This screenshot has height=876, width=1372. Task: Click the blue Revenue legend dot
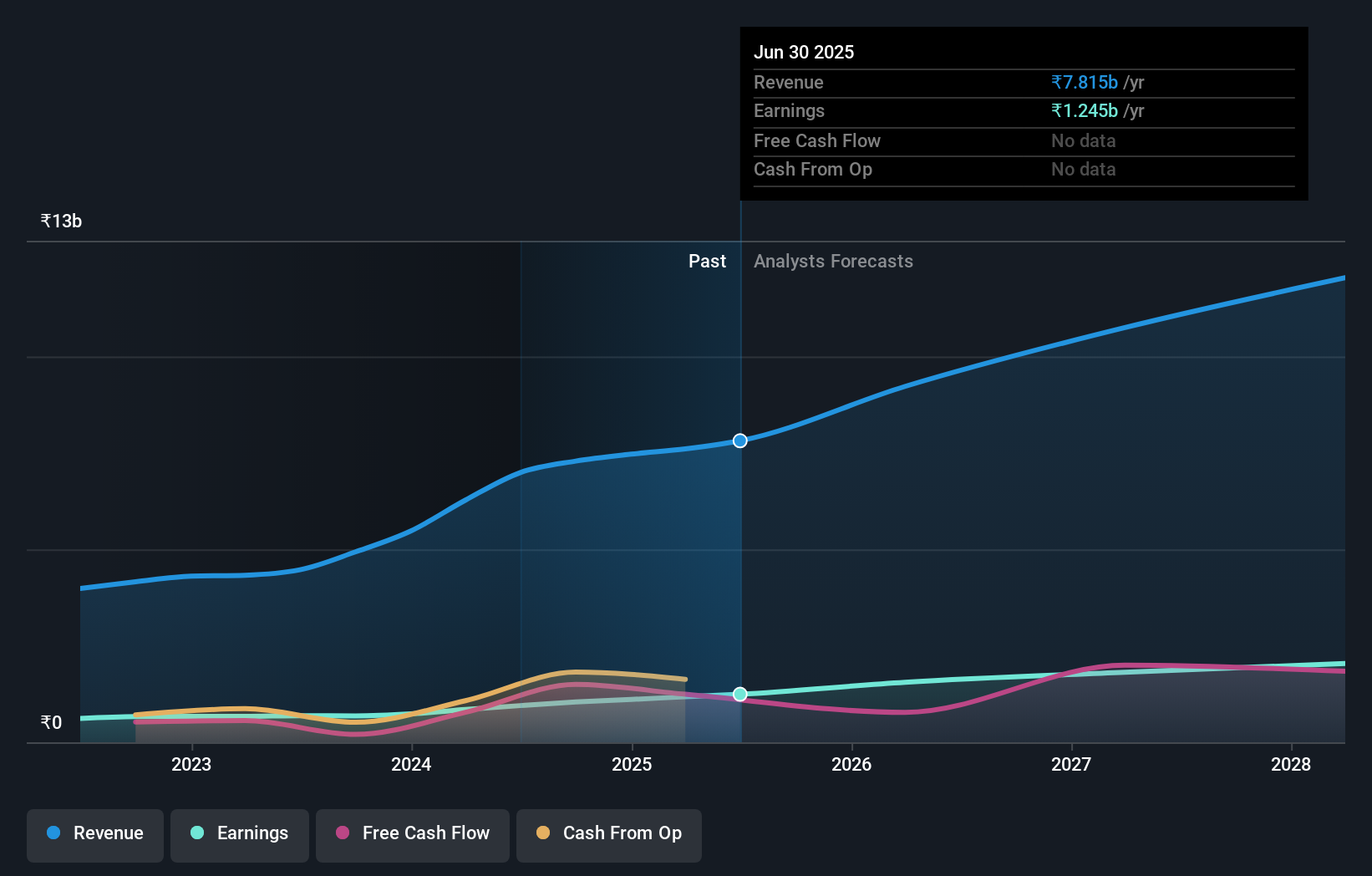point(53,833)
